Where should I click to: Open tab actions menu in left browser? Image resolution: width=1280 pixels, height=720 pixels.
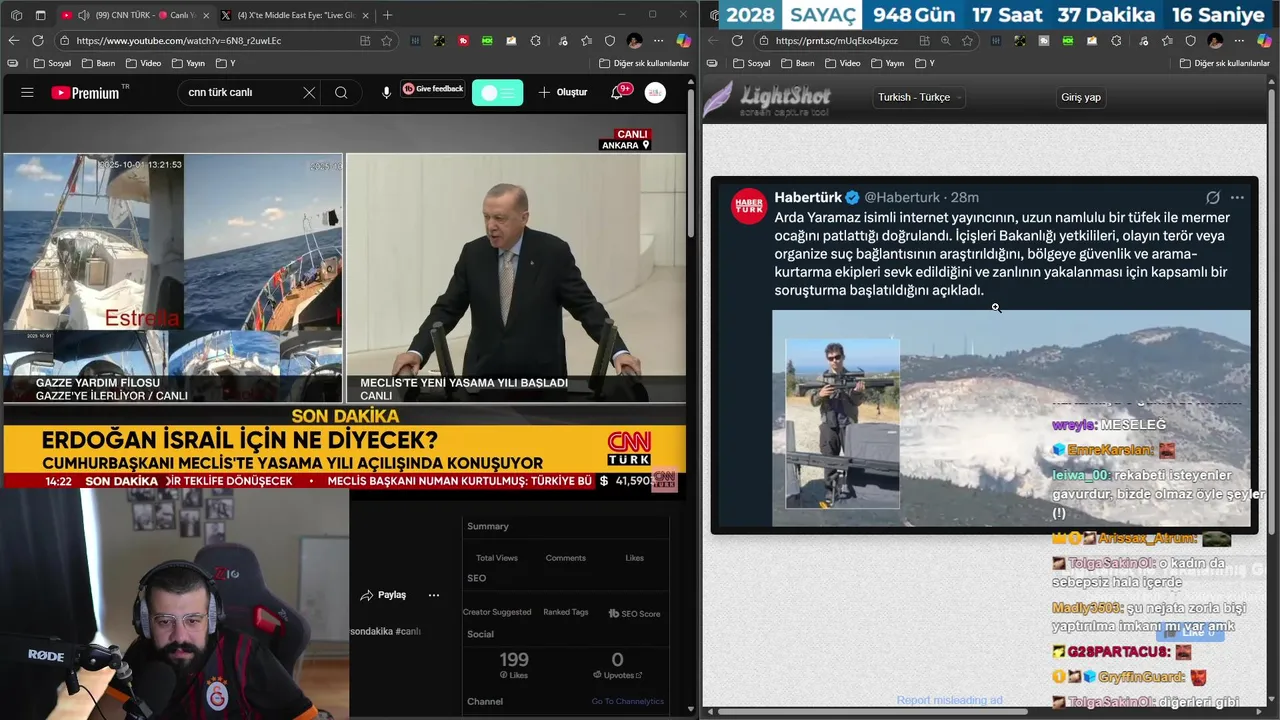pos(40,15)
